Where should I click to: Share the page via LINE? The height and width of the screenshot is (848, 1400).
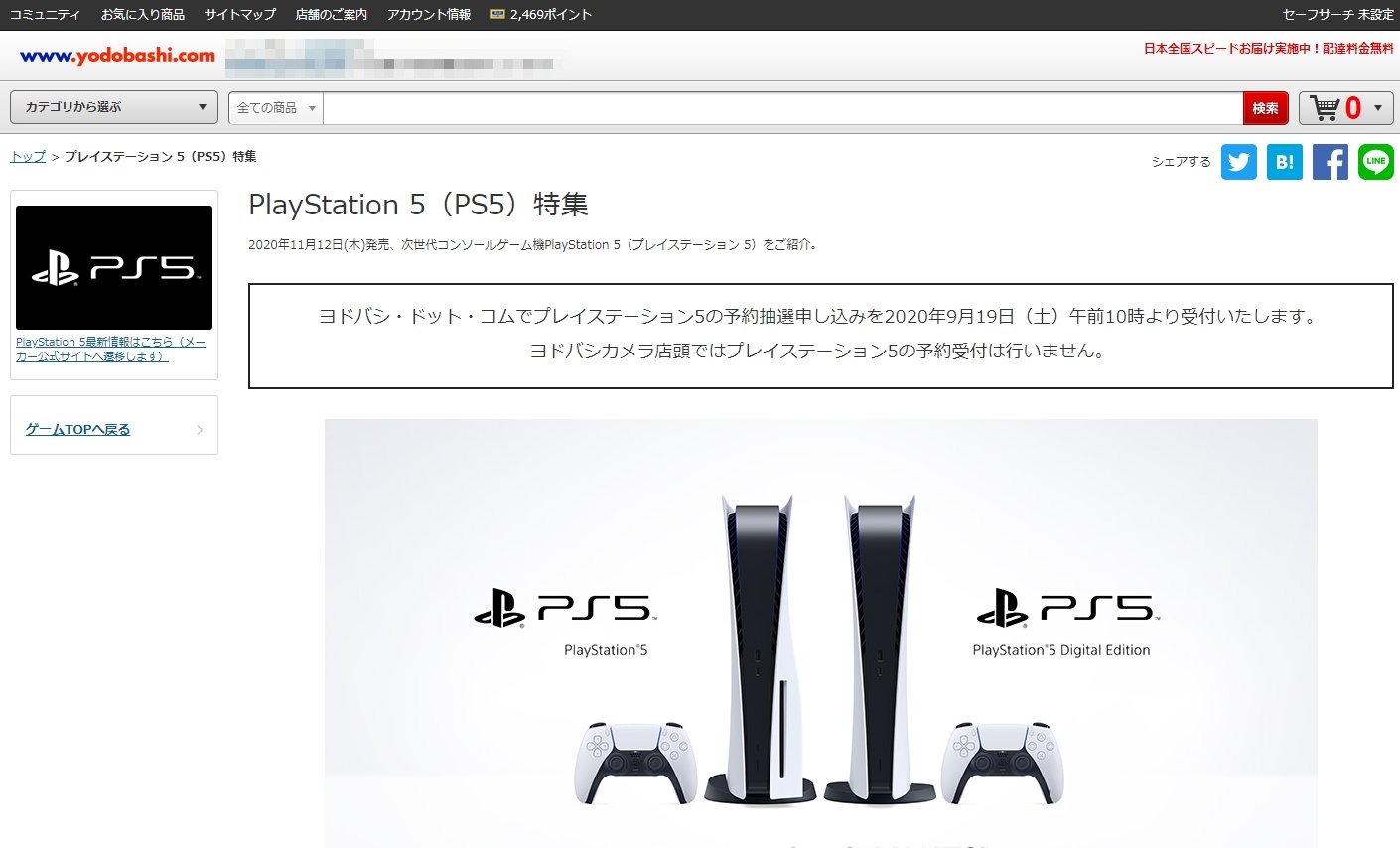[1375, 161]
